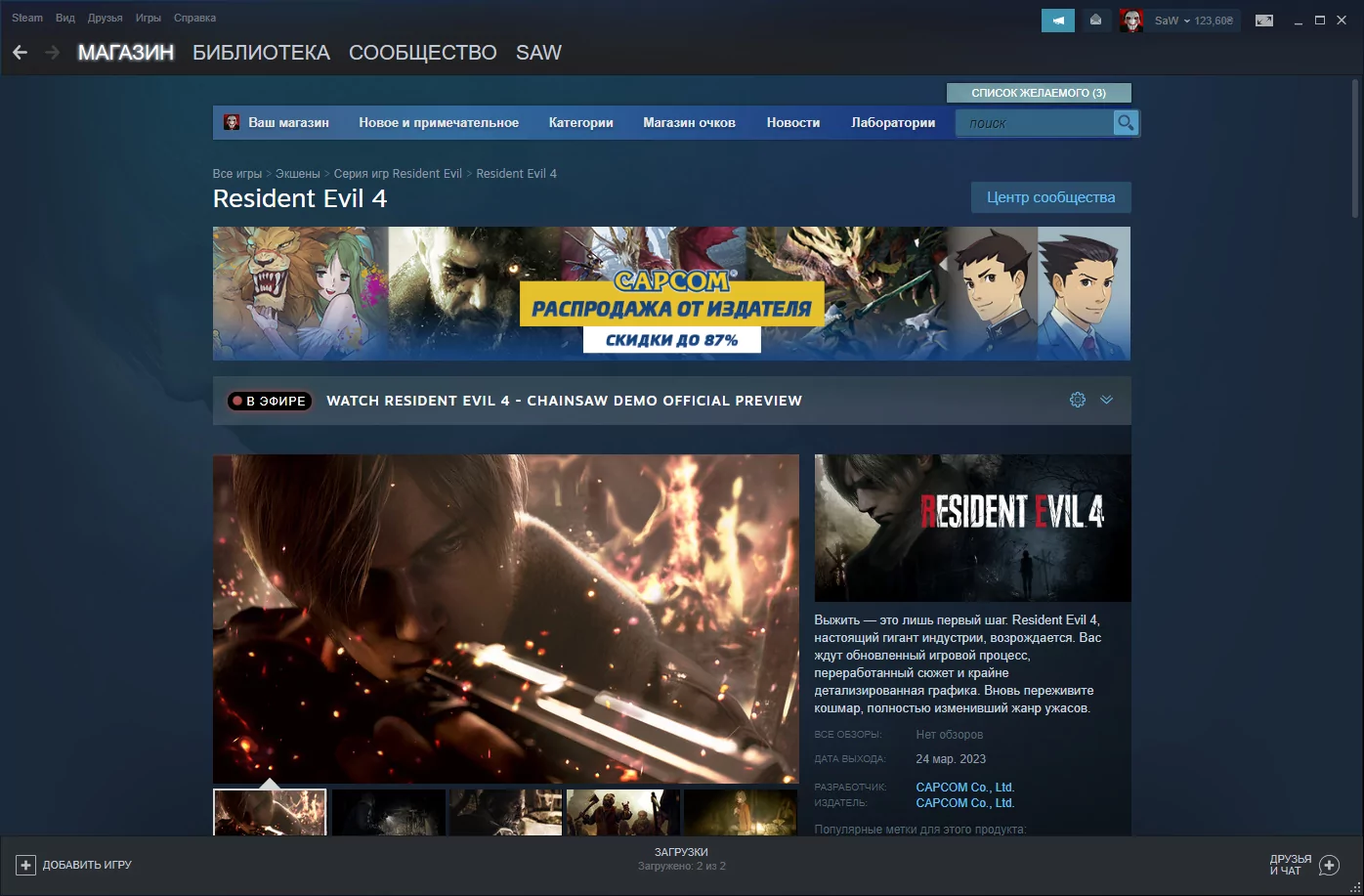This screenshot has width=1364, height=896.
Task: Open Магазин очков in store nav
Action: [x=690, y=123]
